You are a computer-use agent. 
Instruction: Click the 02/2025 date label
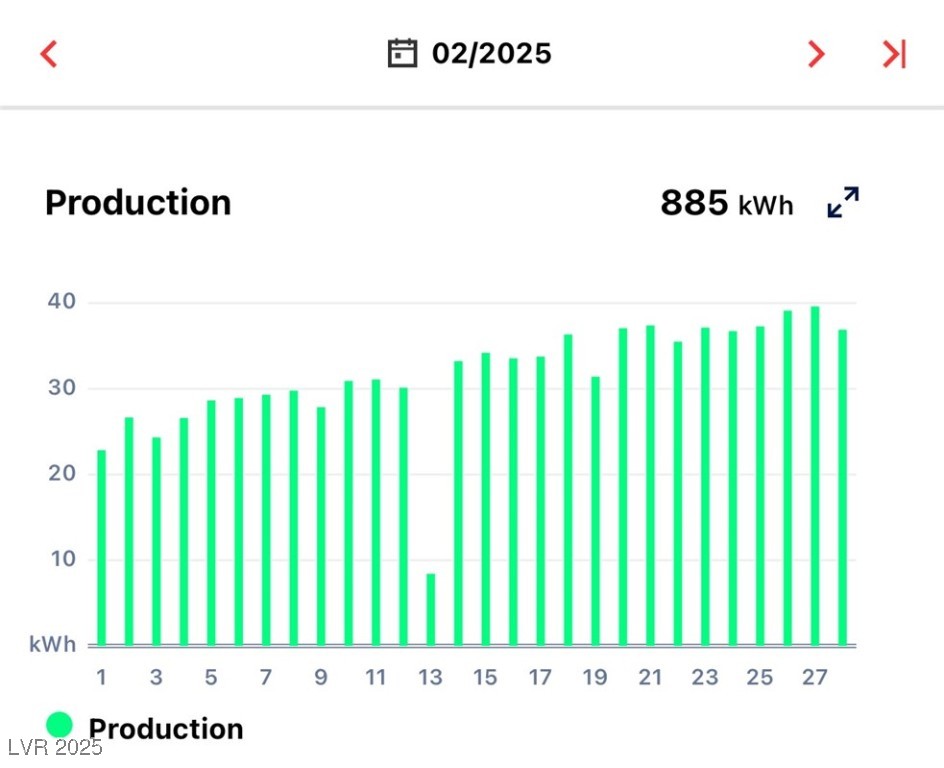coord(491,53)
